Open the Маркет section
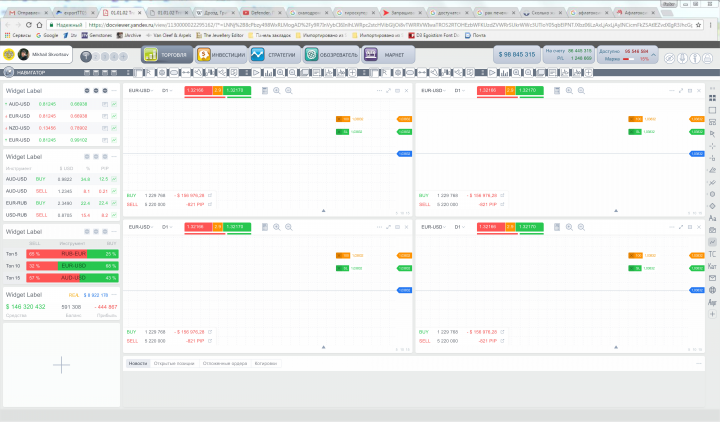Screen dimensions: 720x422 click(388, 55)
